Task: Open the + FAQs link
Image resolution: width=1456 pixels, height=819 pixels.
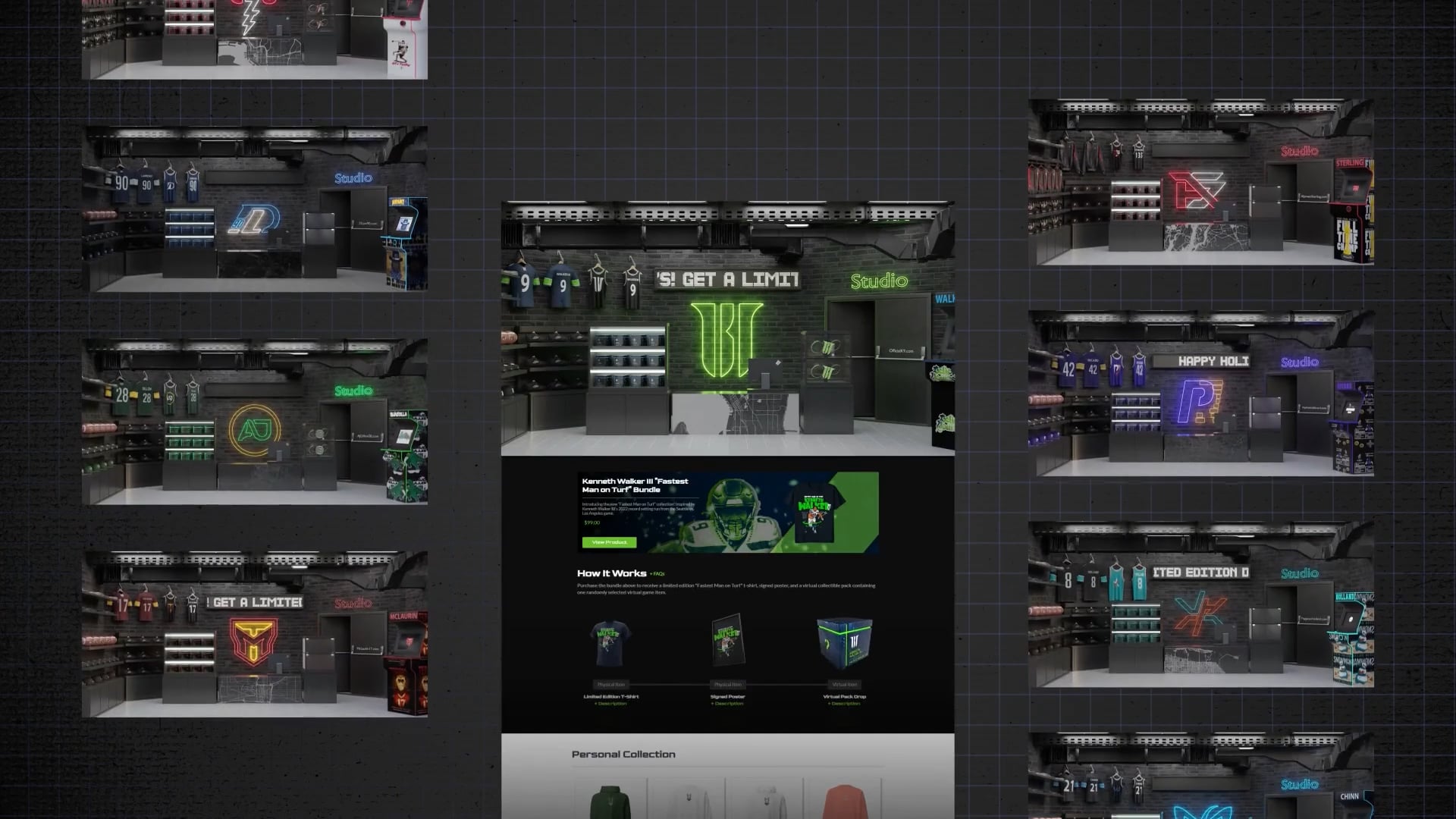Action: click(x=657, y=574)
